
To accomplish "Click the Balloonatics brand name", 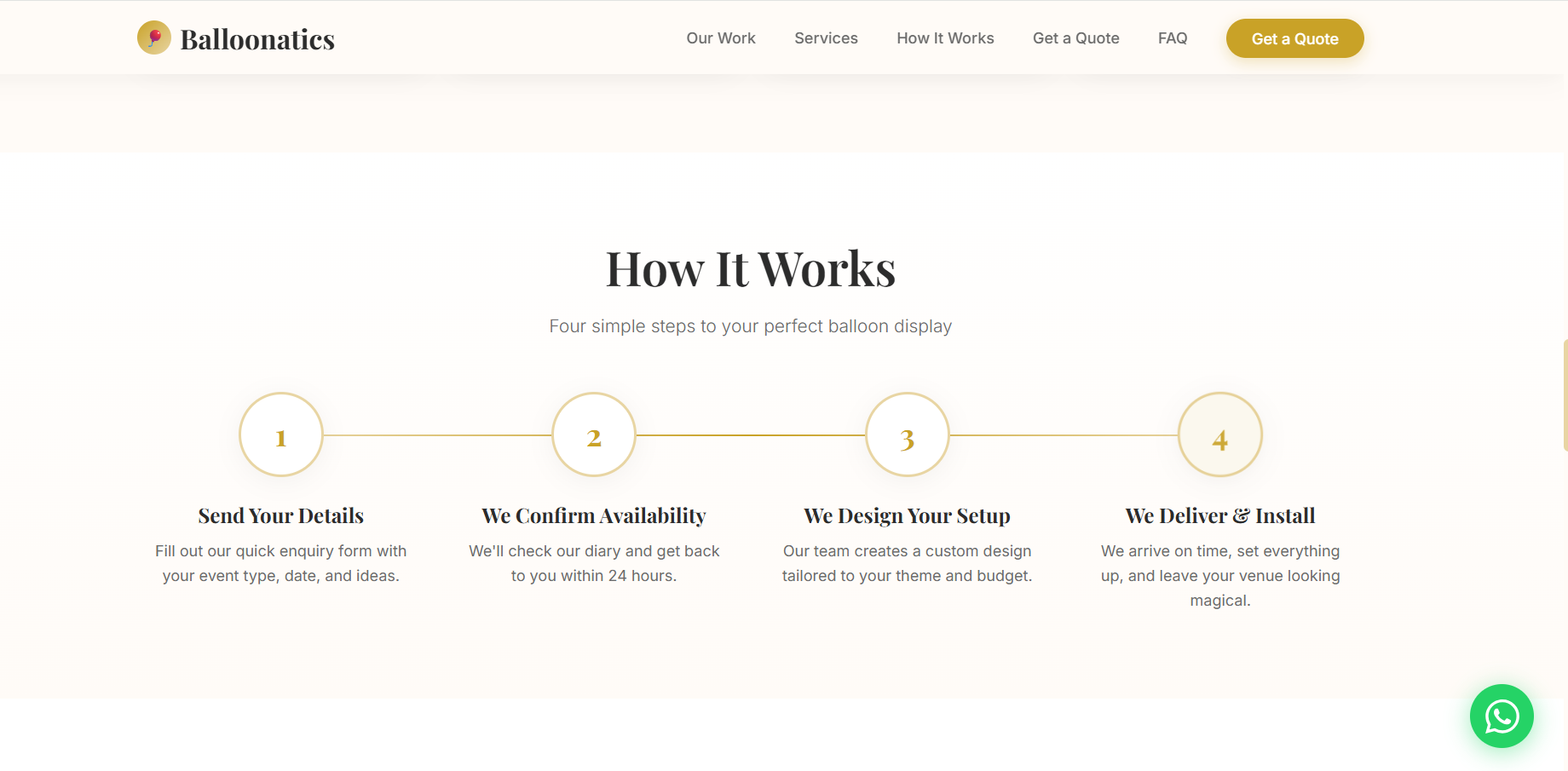I will tap(257, 39).
